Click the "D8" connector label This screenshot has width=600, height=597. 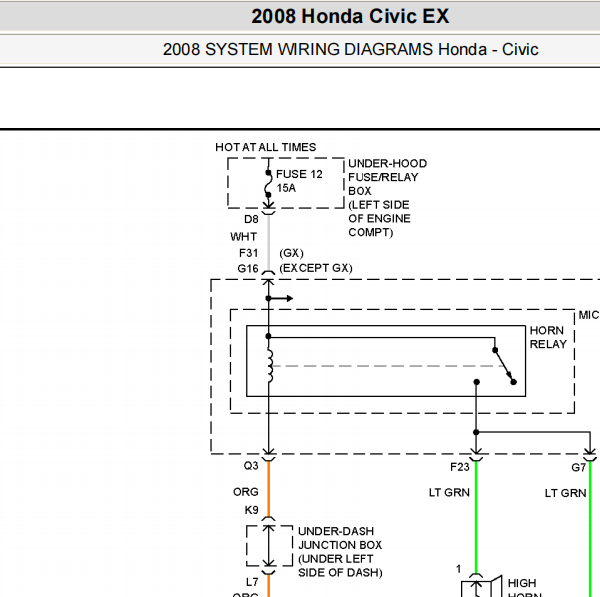[251, 219]
